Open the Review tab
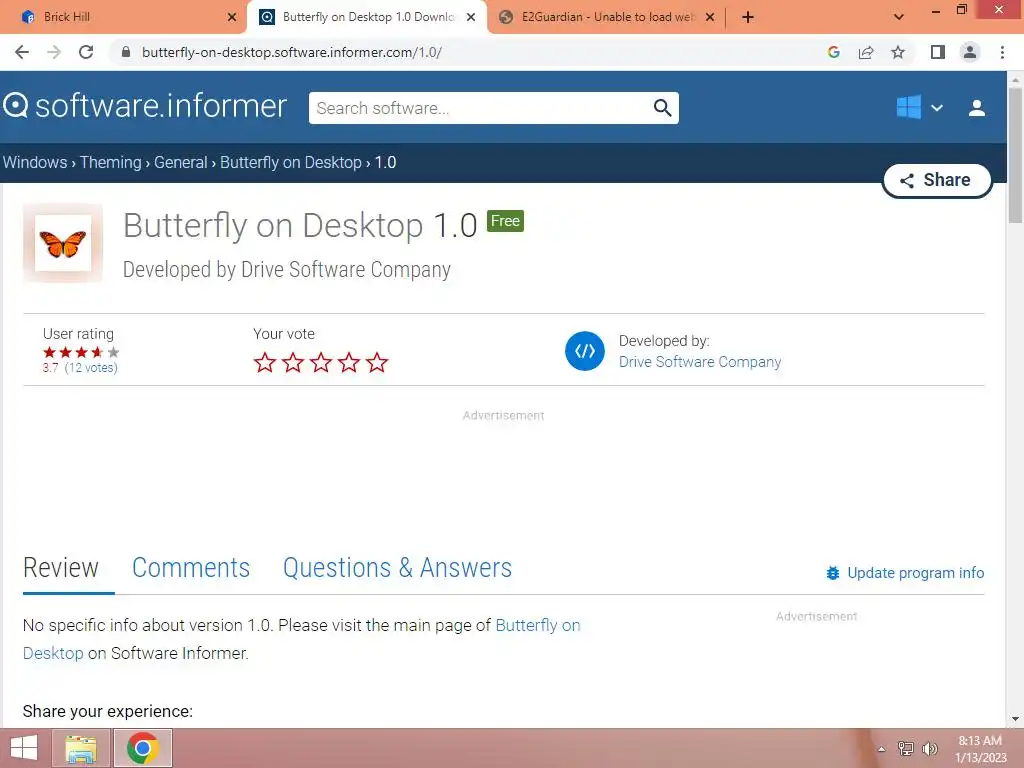The image size is (1024, 768). [61, 568]
